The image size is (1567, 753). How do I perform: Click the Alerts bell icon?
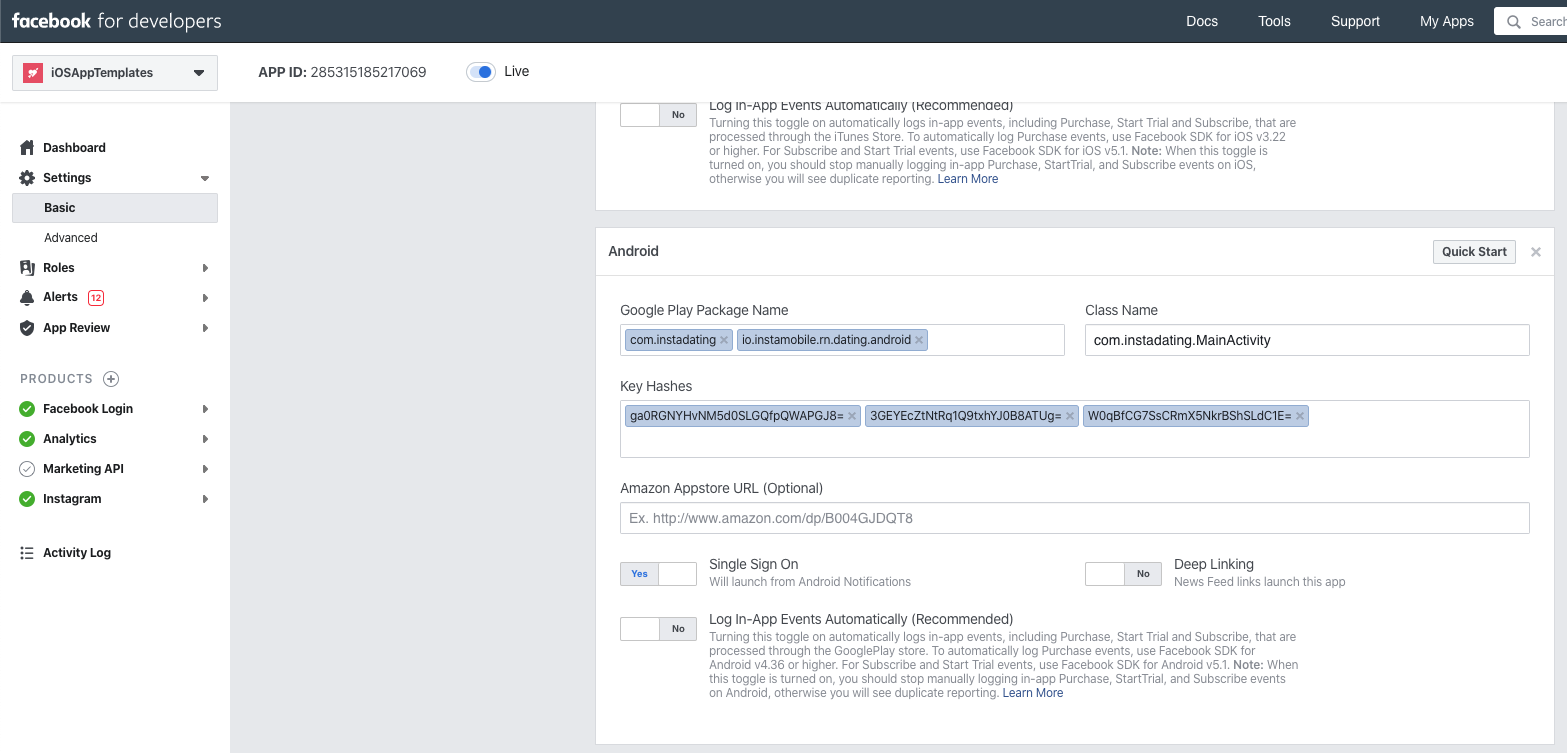[27, 298]
